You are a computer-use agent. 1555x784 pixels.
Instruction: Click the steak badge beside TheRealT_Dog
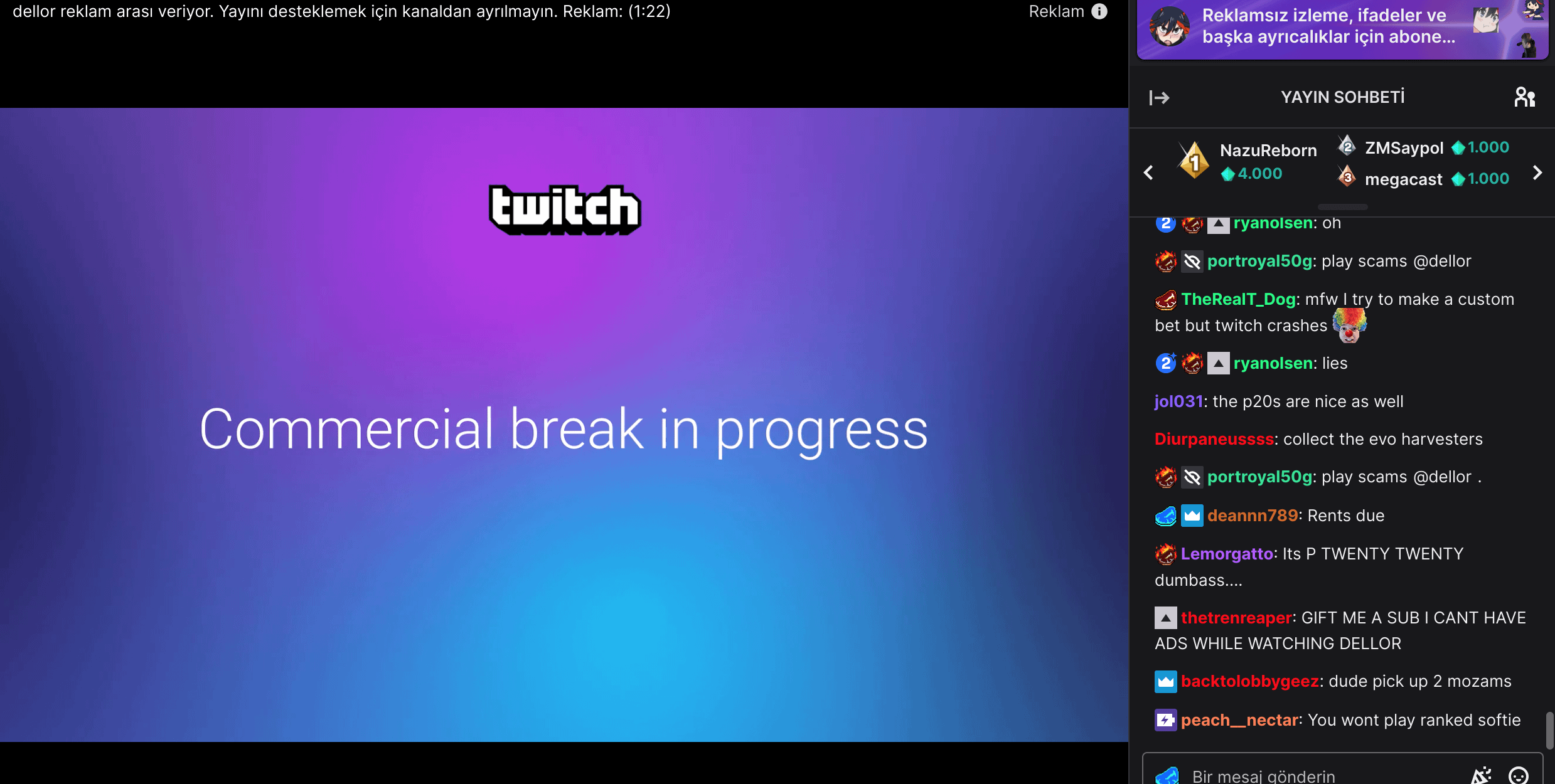[1166, 300]
